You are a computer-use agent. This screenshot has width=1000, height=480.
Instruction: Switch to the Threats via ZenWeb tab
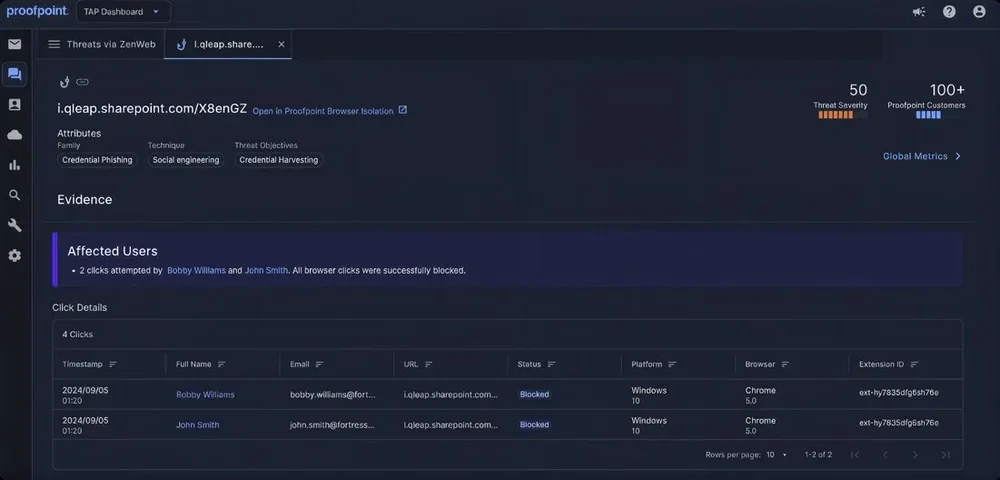point(102,45)
